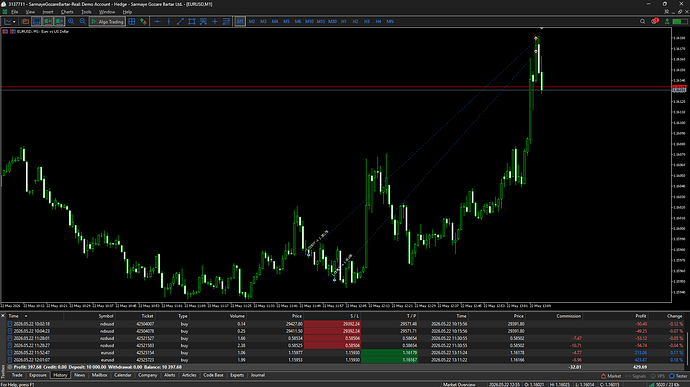This screenshot has width=690, height=387.
Task: Switch chart to M2 timeframe
Action: point(252,21)
